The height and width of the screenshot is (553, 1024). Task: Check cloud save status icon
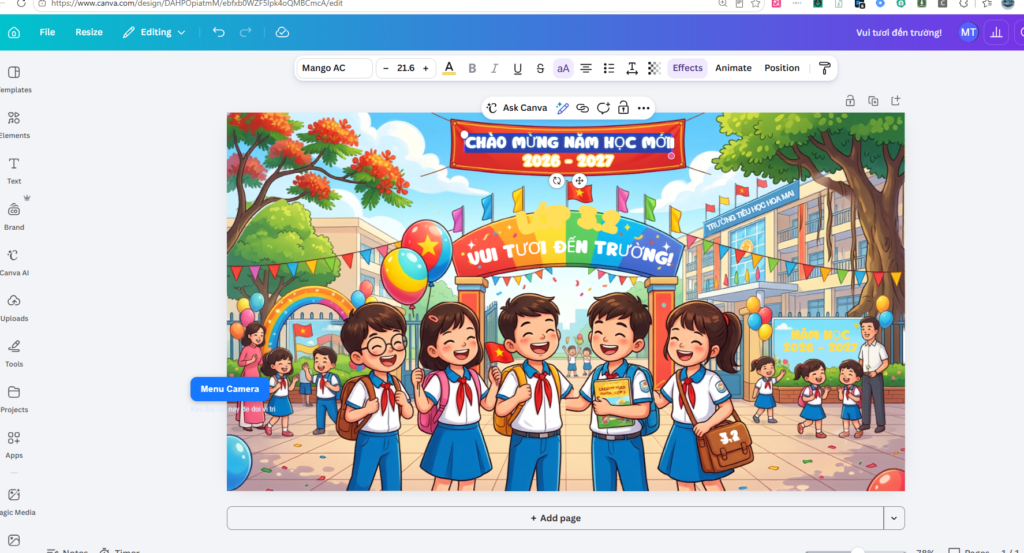282,32
